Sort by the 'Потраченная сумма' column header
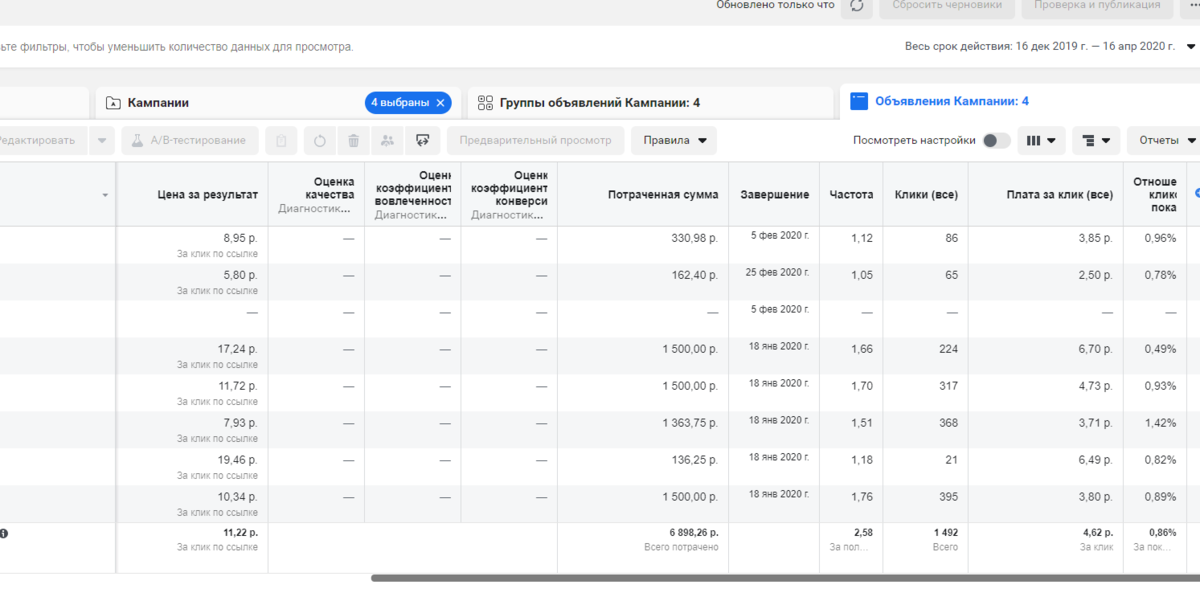 662,195
